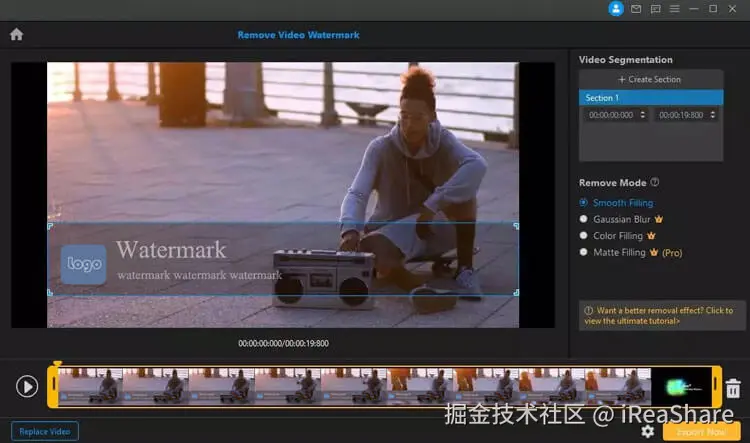Screen dimensions: 750x443
Task: Open settings gear next to Export
Action: tap(648, 431)
